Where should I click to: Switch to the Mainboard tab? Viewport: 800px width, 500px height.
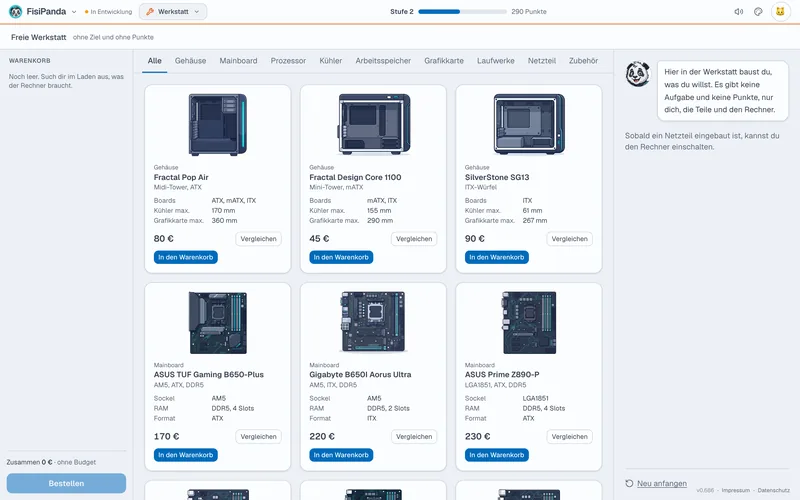238,61
